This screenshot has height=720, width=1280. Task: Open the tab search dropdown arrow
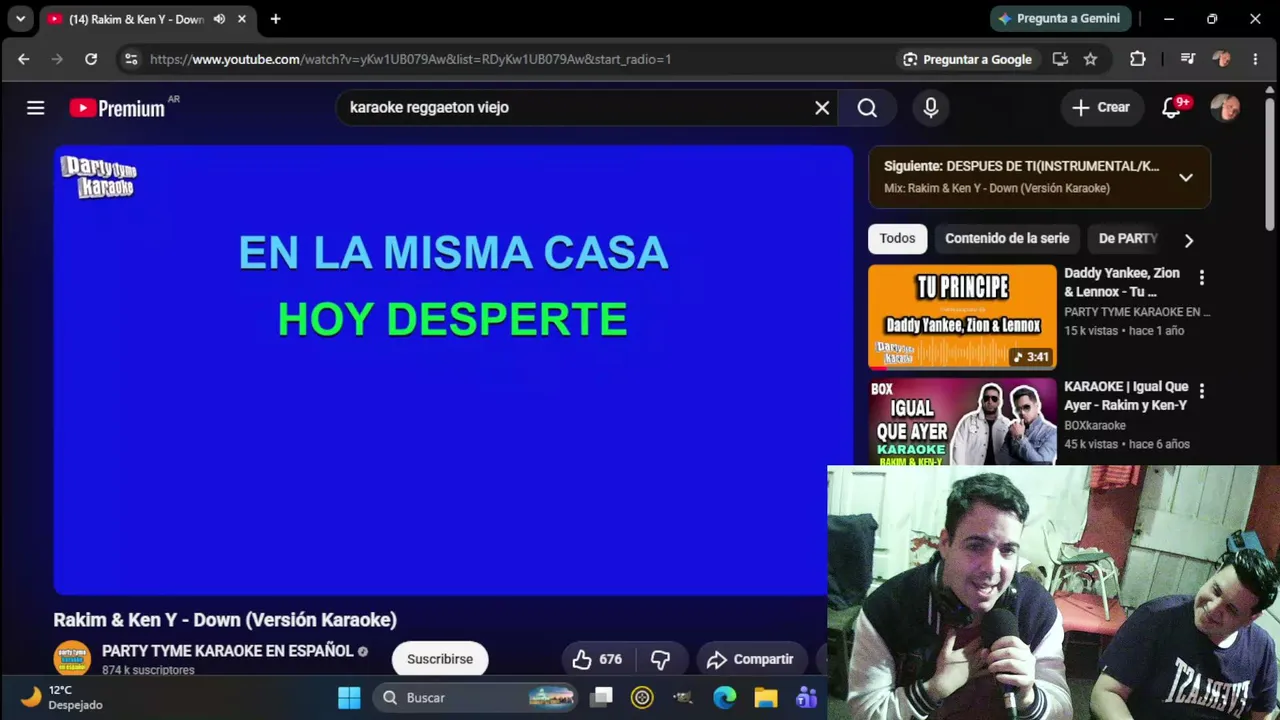20,19
